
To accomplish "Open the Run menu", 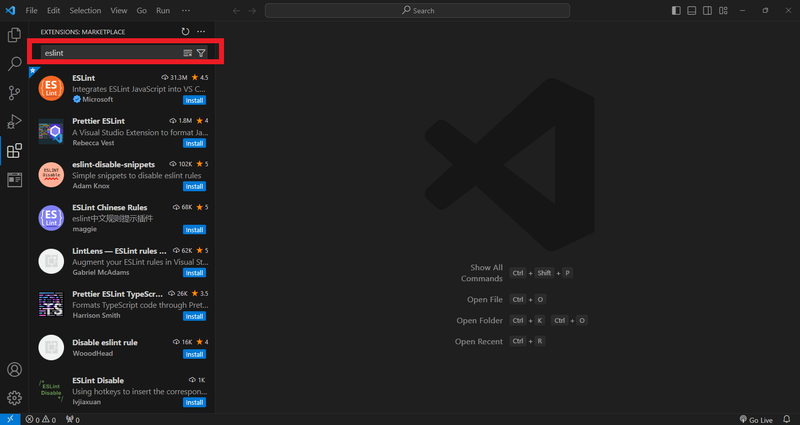I will (x=163, y=11).
